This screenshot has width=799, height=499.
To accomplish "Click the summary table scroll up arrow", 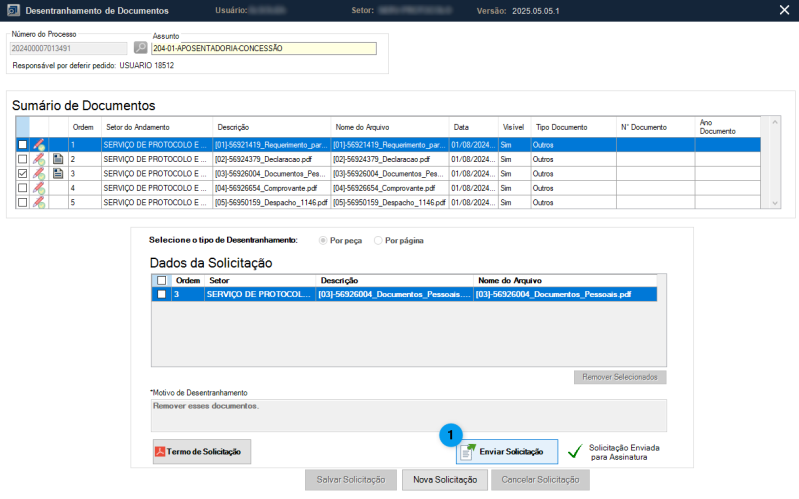I will click(775, 122).
